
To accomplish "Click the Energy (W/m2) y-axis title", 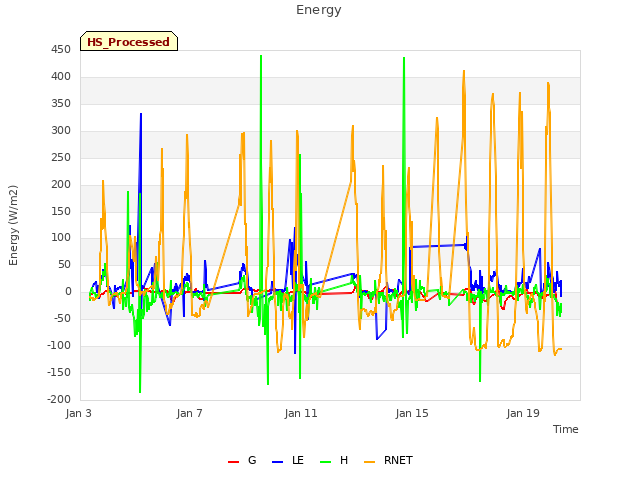I will (13, 225).
